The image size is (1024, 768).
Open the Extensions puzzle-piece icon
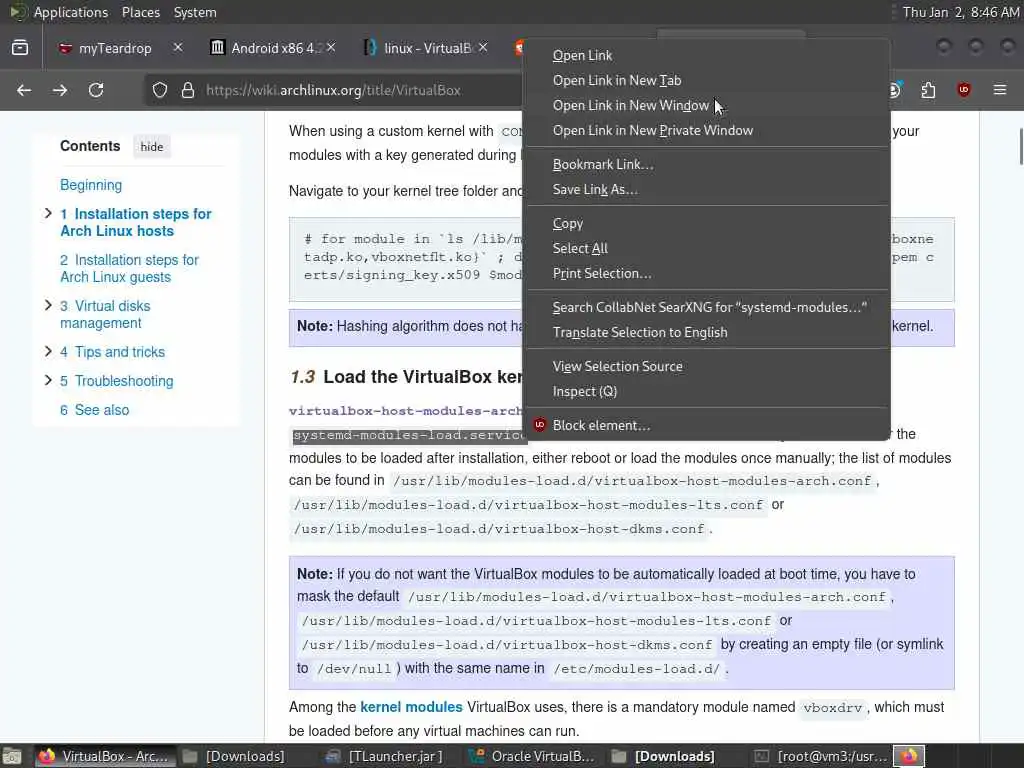928,90
